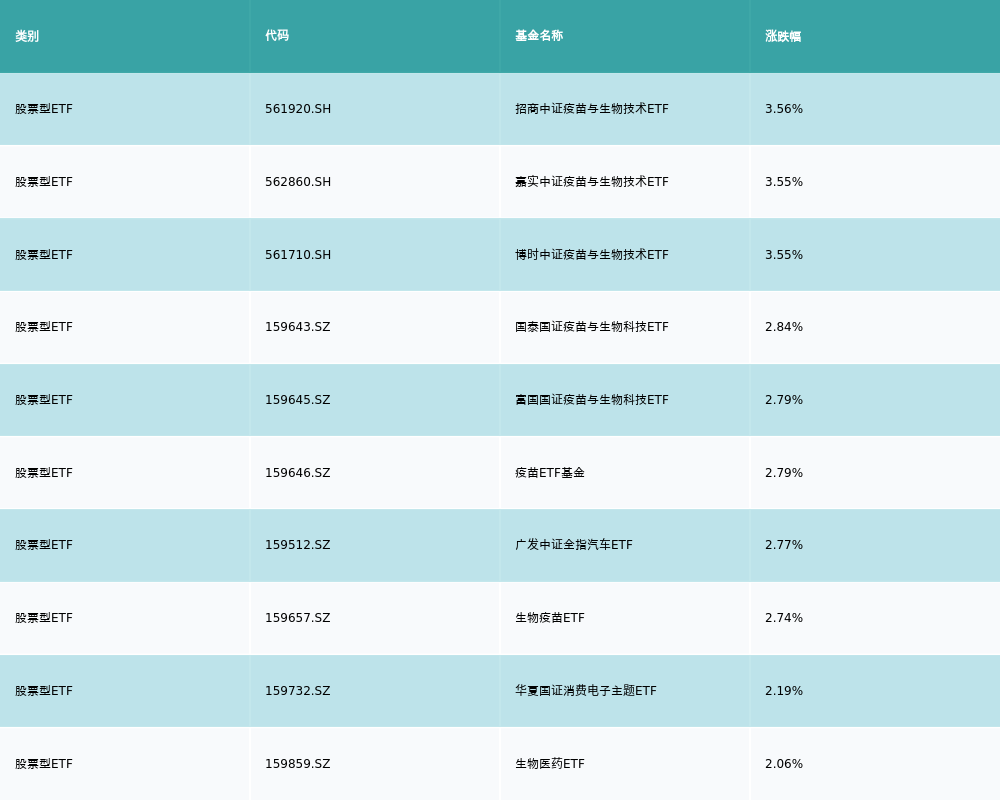The image size is (1000, 800).
Task: Click the 2.19% change value
Action: pos(784,691)
